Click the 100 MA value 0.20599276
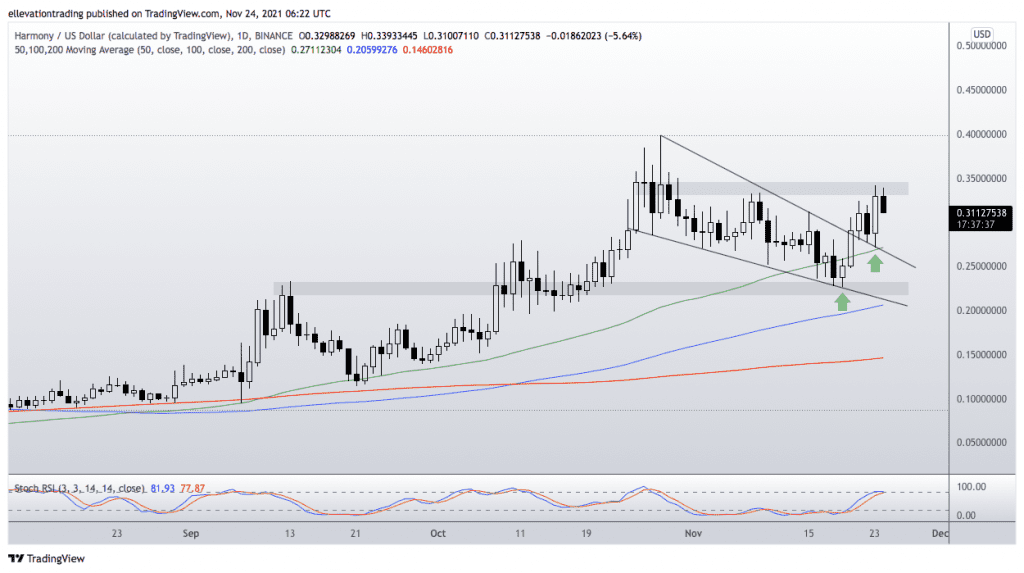 372,50
